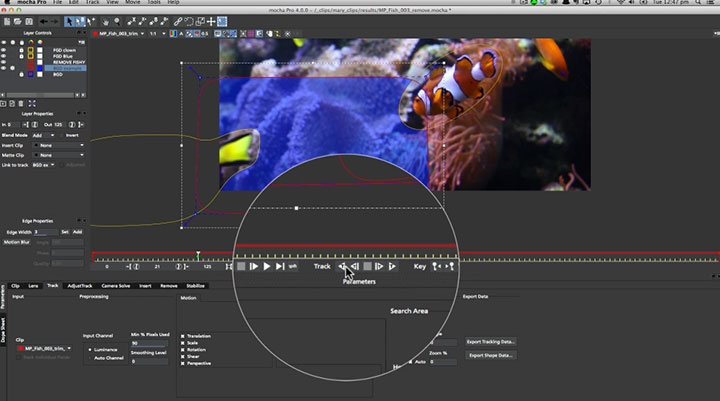Screen dimensions: 720x401
Task: Switch to the Remove tab
Action: click(169, 286)
